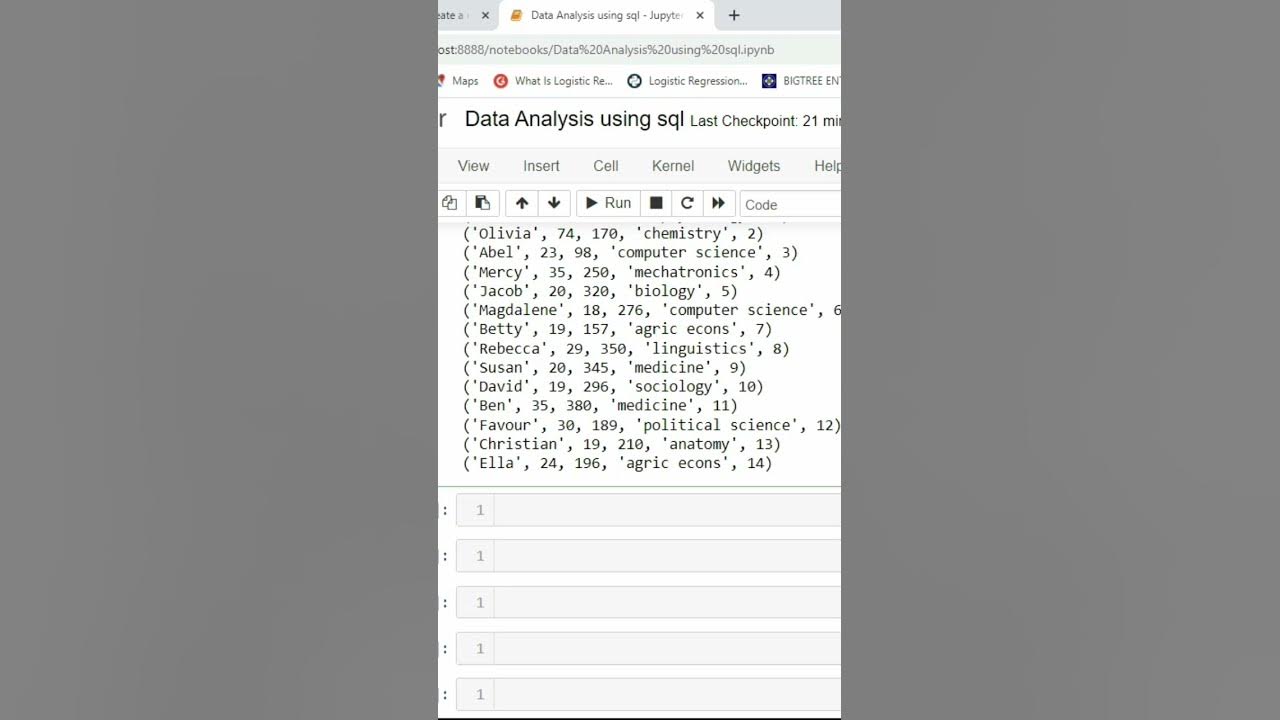Close the Data Analysis using sql tab
This screenshot has width=1280, height=720.
coord(700,15)
